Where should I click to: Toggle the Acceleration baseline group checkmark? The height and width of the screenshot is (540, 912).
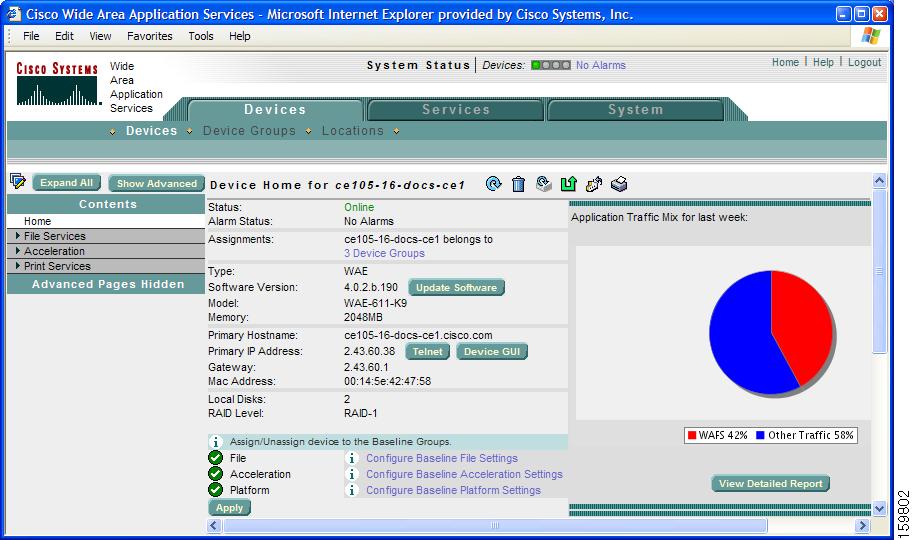click(x=216, y=474)
